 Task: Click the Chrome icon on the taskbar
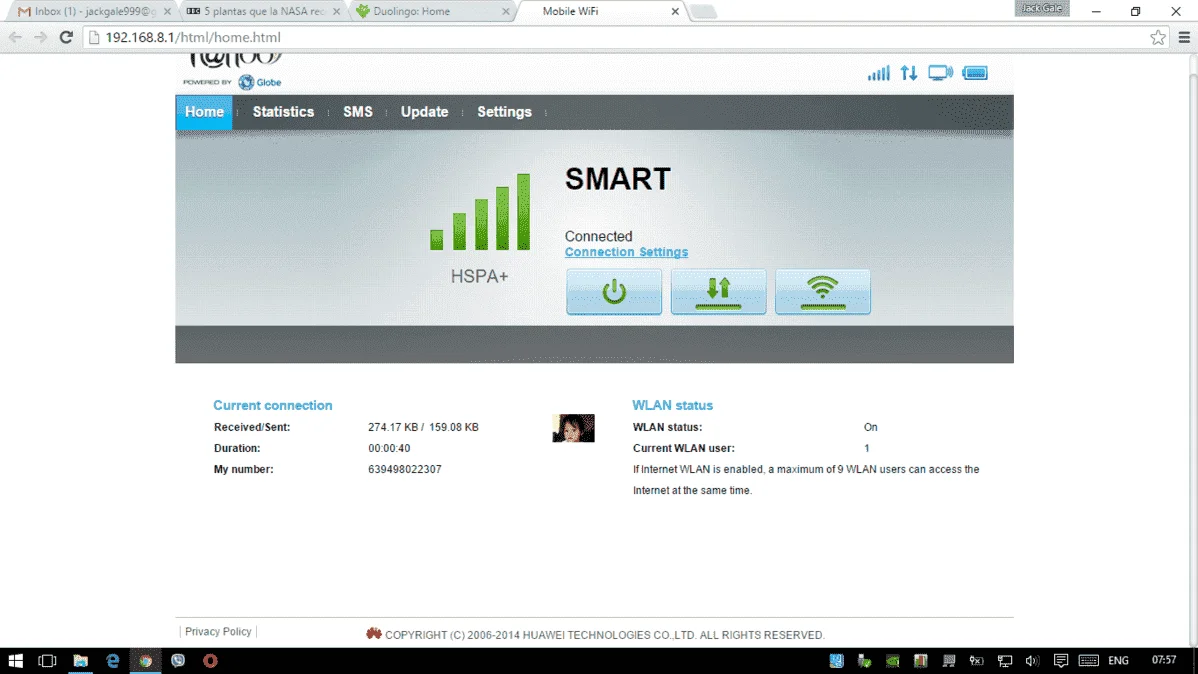tap(145, 661)
